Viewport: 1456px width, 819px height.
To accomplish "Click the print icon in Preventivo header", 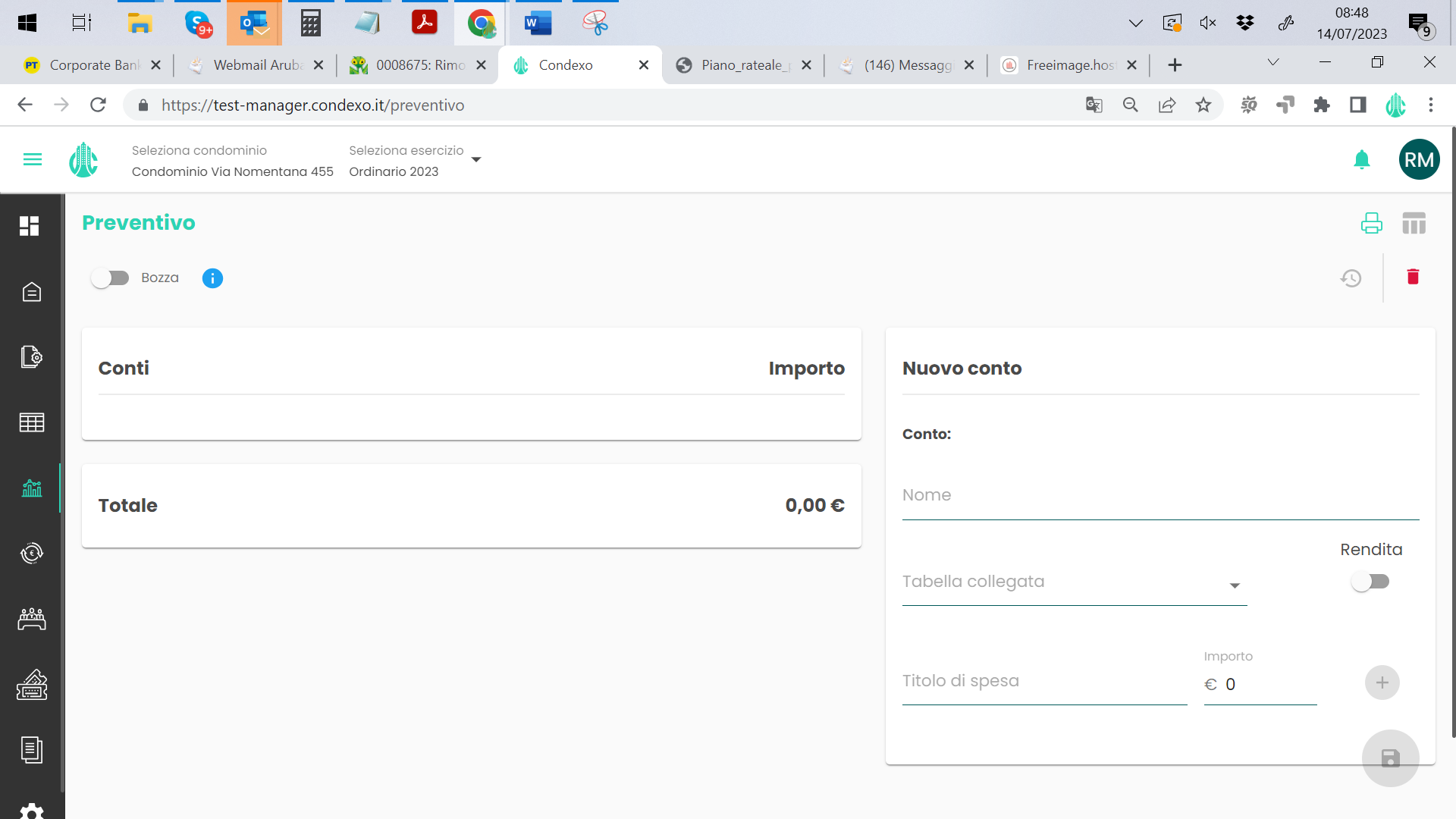I will tap(1371, 223).
